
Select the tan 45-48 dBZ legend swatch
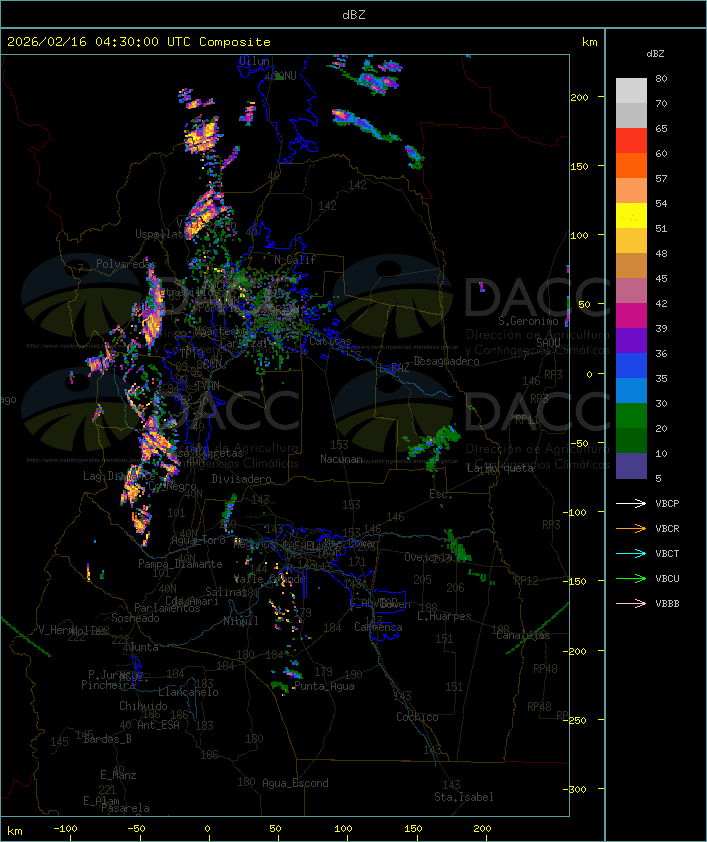point(631,266)
